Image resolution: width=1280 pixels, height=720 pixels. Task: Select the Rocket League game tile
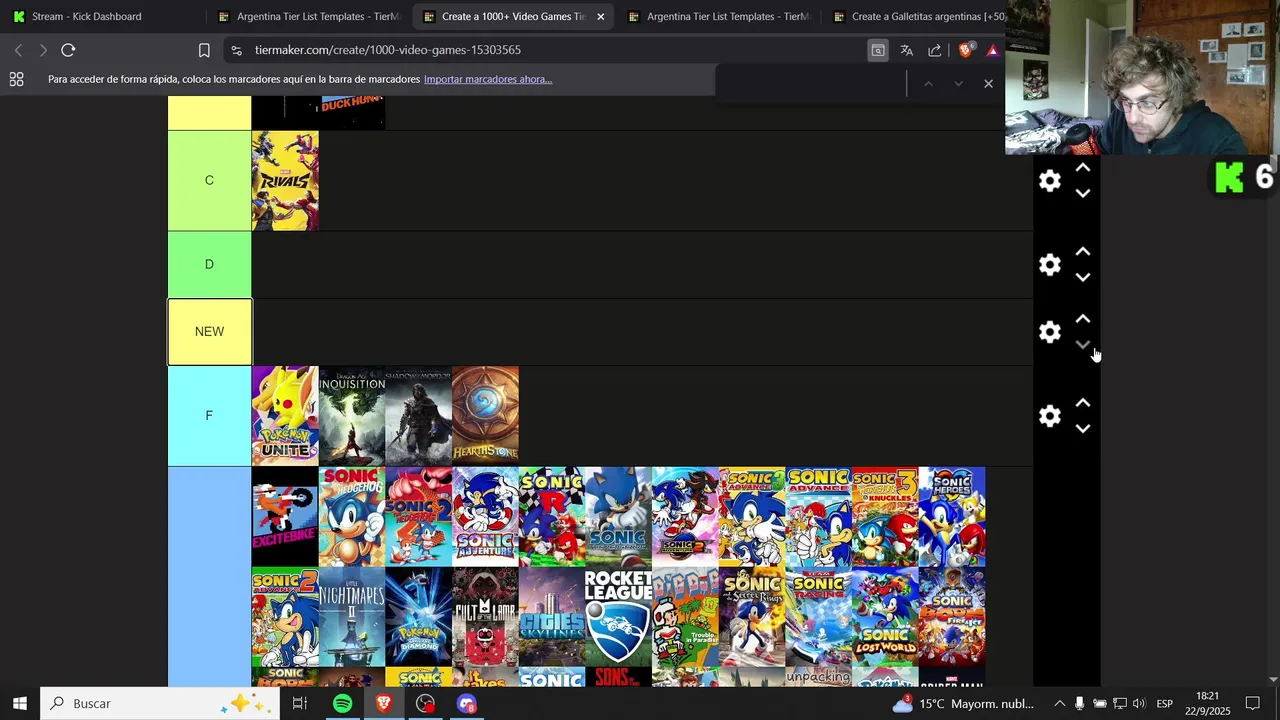[618, 617]
